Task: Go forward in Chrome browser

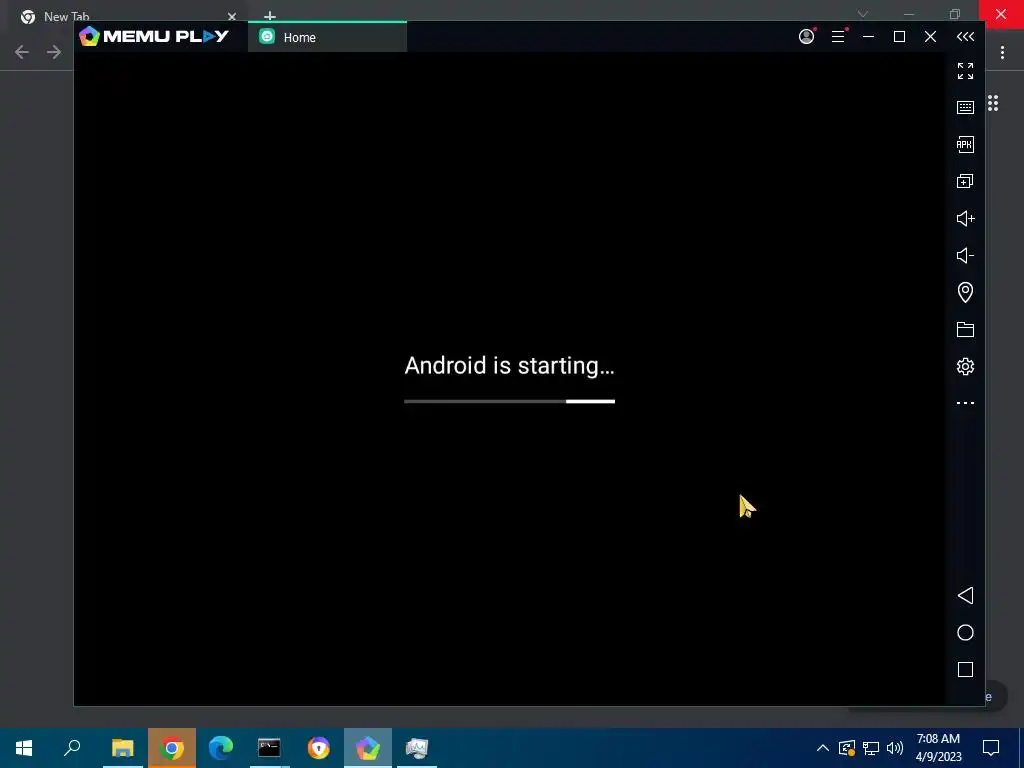Action: coord(54,52)
